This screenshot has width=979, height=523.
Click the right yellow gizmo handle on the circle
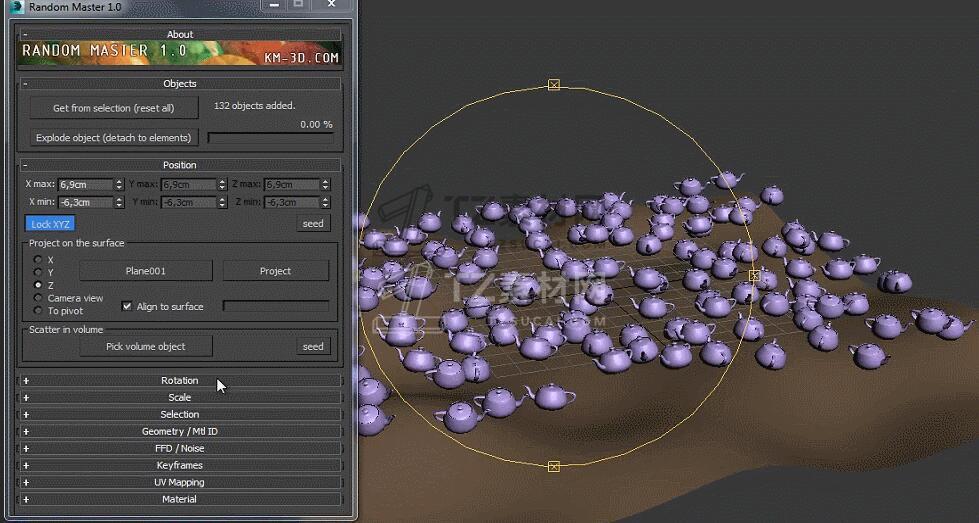tap(754, 275)
